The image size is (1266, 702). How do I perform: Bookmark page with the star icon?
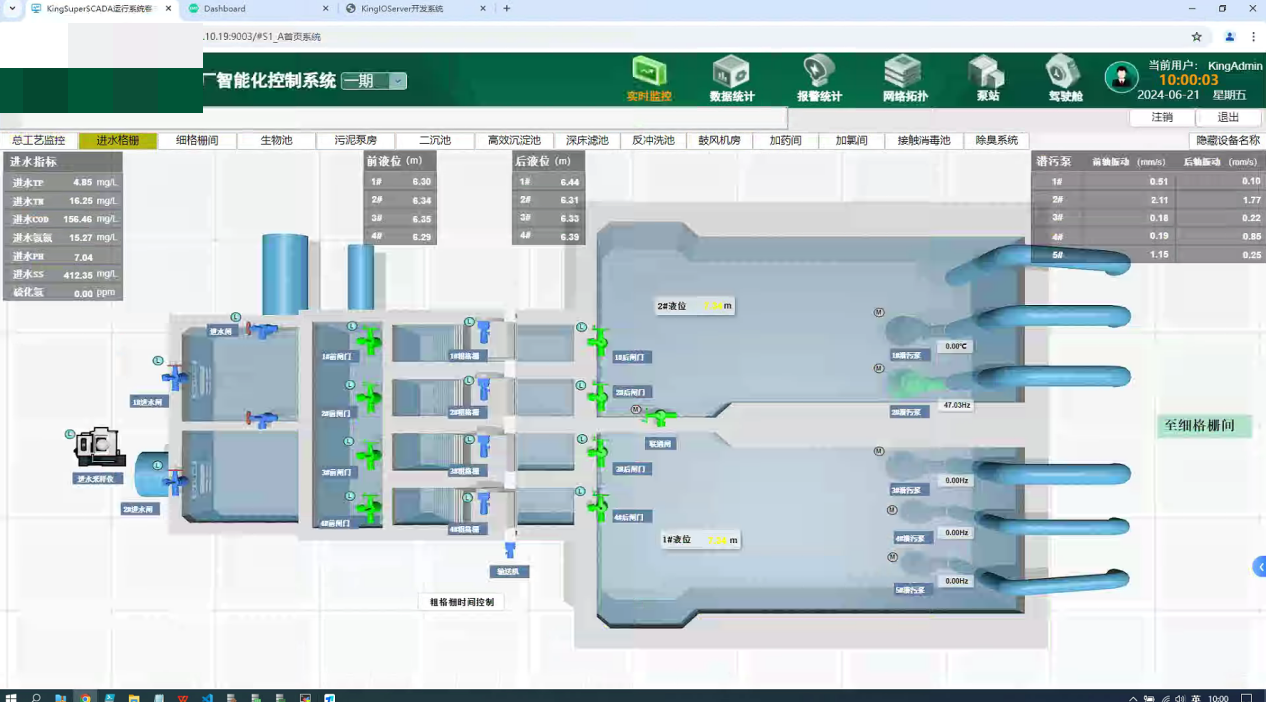(x=1197, y=37)
